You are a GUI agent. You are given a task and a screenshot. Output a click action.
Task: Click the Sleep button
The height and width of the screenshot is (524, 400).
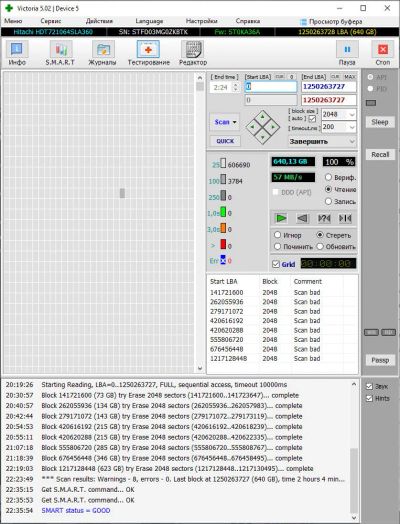[x=380, y=122]
